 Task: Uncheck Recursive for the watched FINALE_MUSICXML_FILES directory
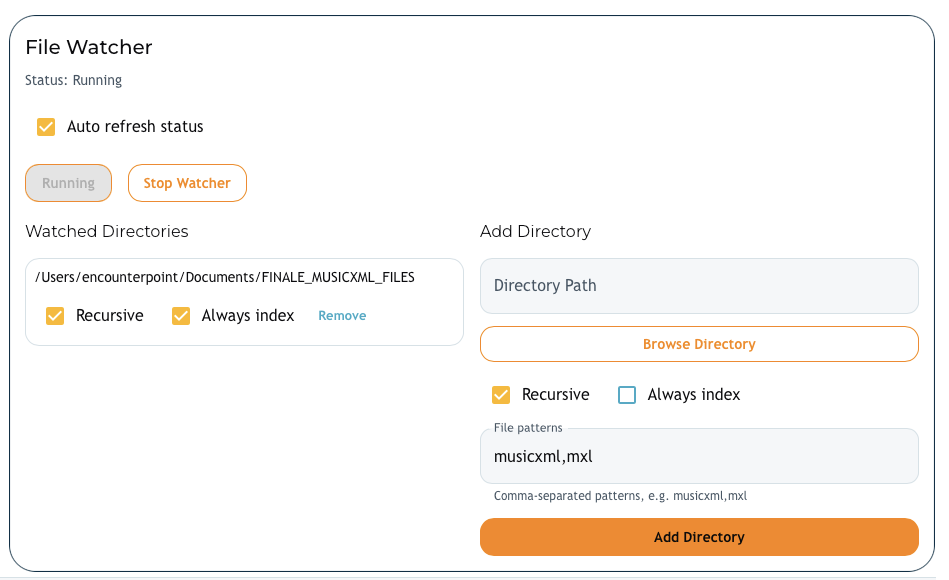tap(55, 316)
